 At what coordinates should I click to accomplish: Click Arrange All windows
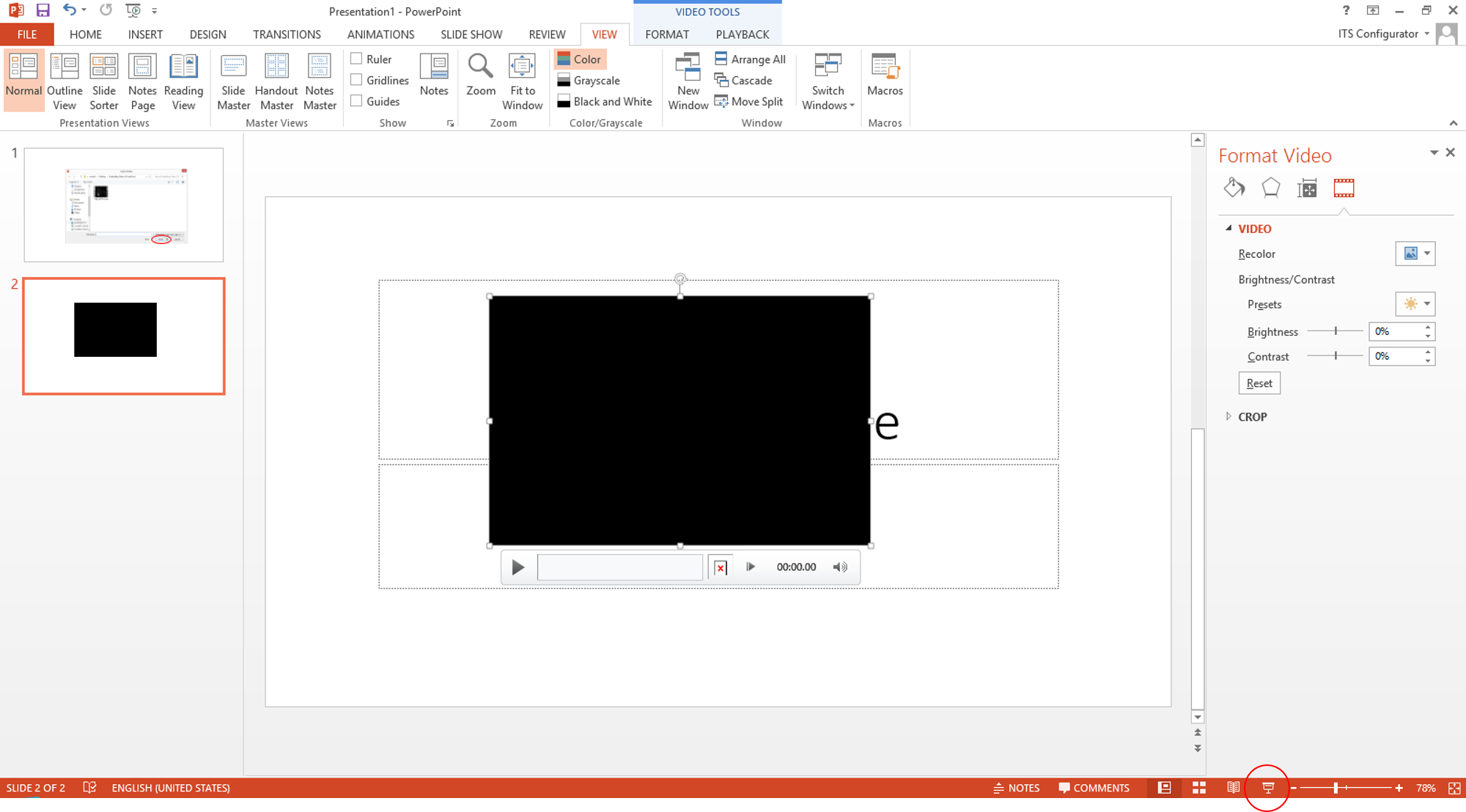click(x=750, y=59)
